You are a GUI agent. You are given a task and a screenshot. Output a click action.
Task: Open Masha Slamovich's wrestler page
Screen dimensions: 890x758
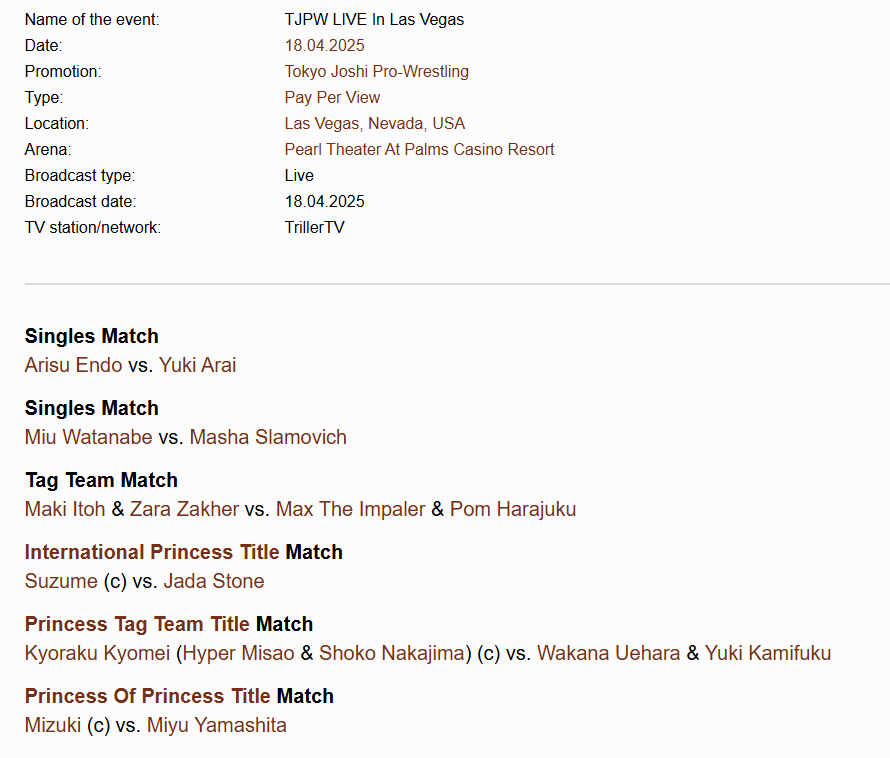[268, 437]
